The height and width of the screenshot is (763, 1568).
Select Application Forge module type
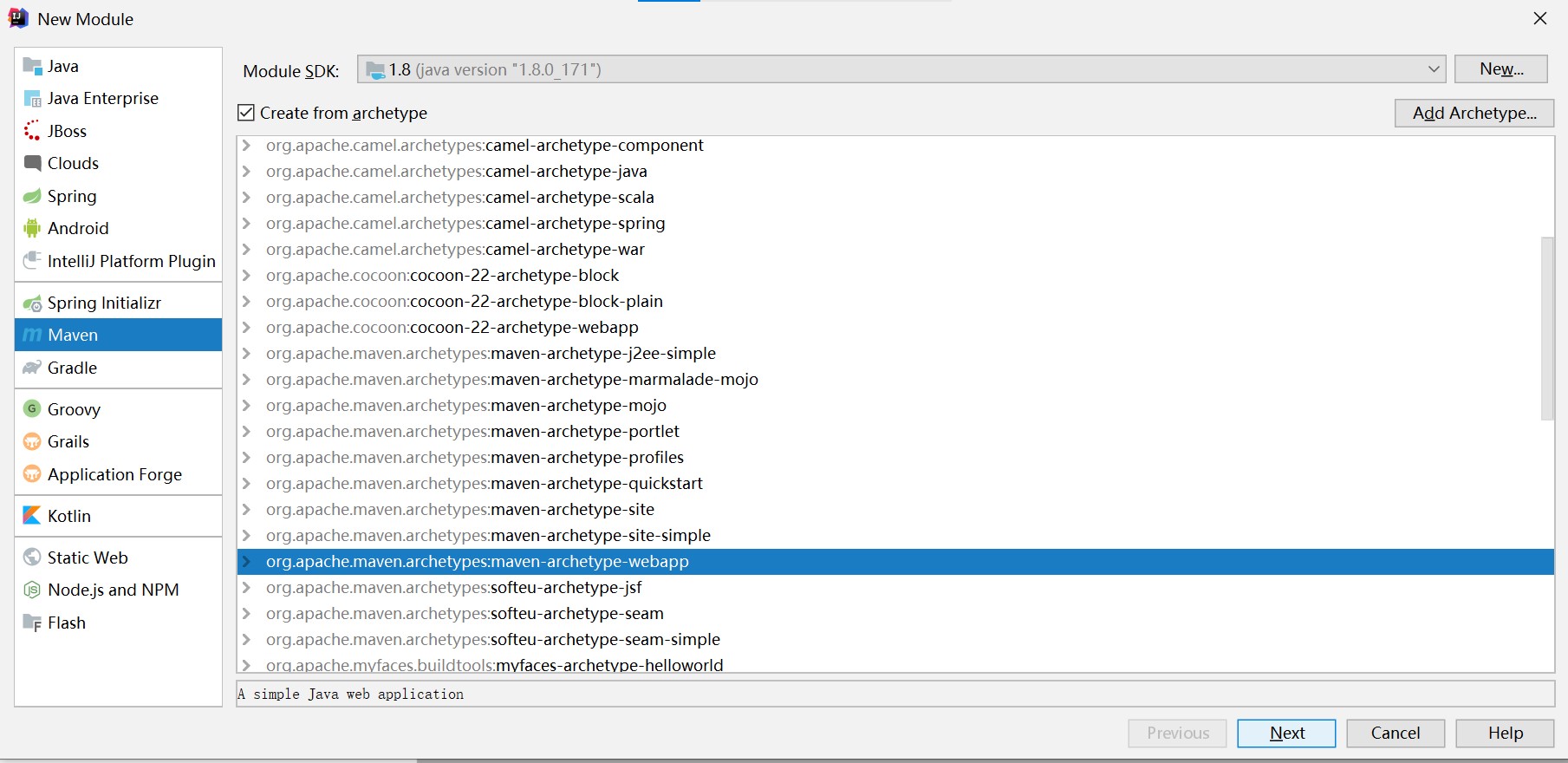pos(118,474)
